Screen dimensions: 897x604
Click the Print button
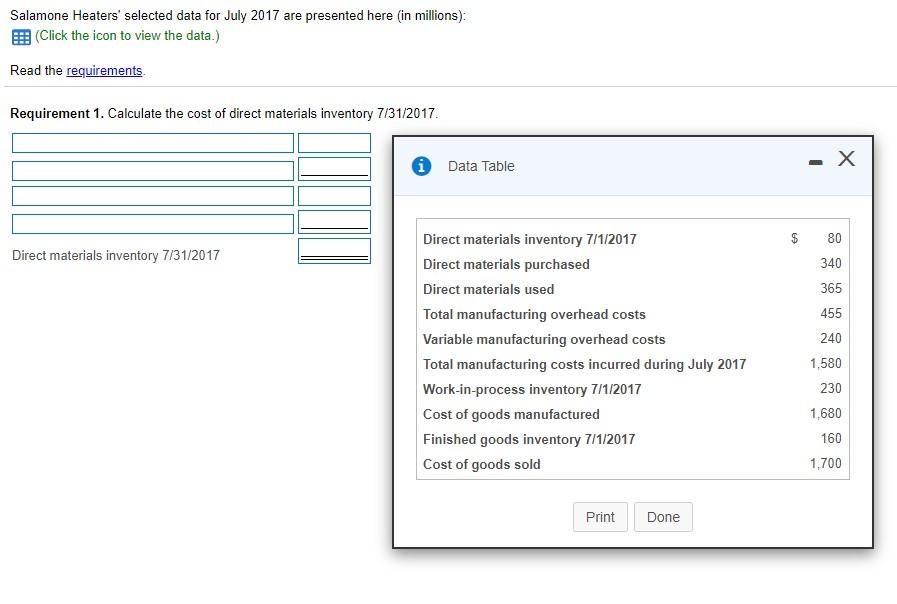coord(600,517)
